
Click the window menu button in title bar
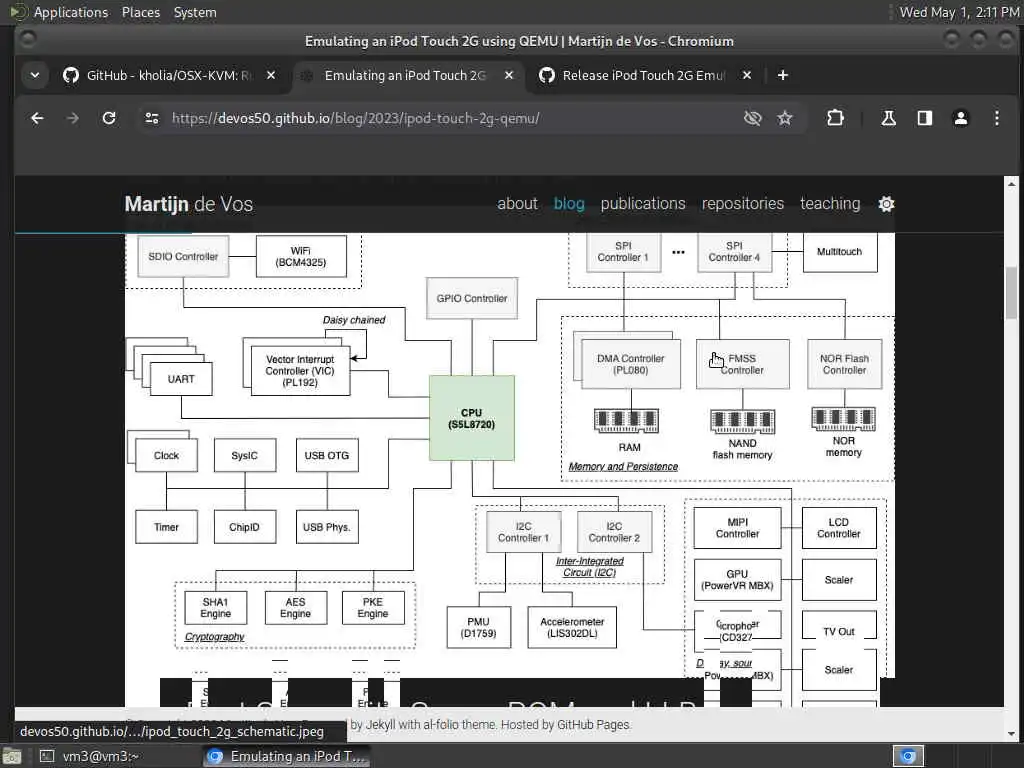(x=27, y=40)
